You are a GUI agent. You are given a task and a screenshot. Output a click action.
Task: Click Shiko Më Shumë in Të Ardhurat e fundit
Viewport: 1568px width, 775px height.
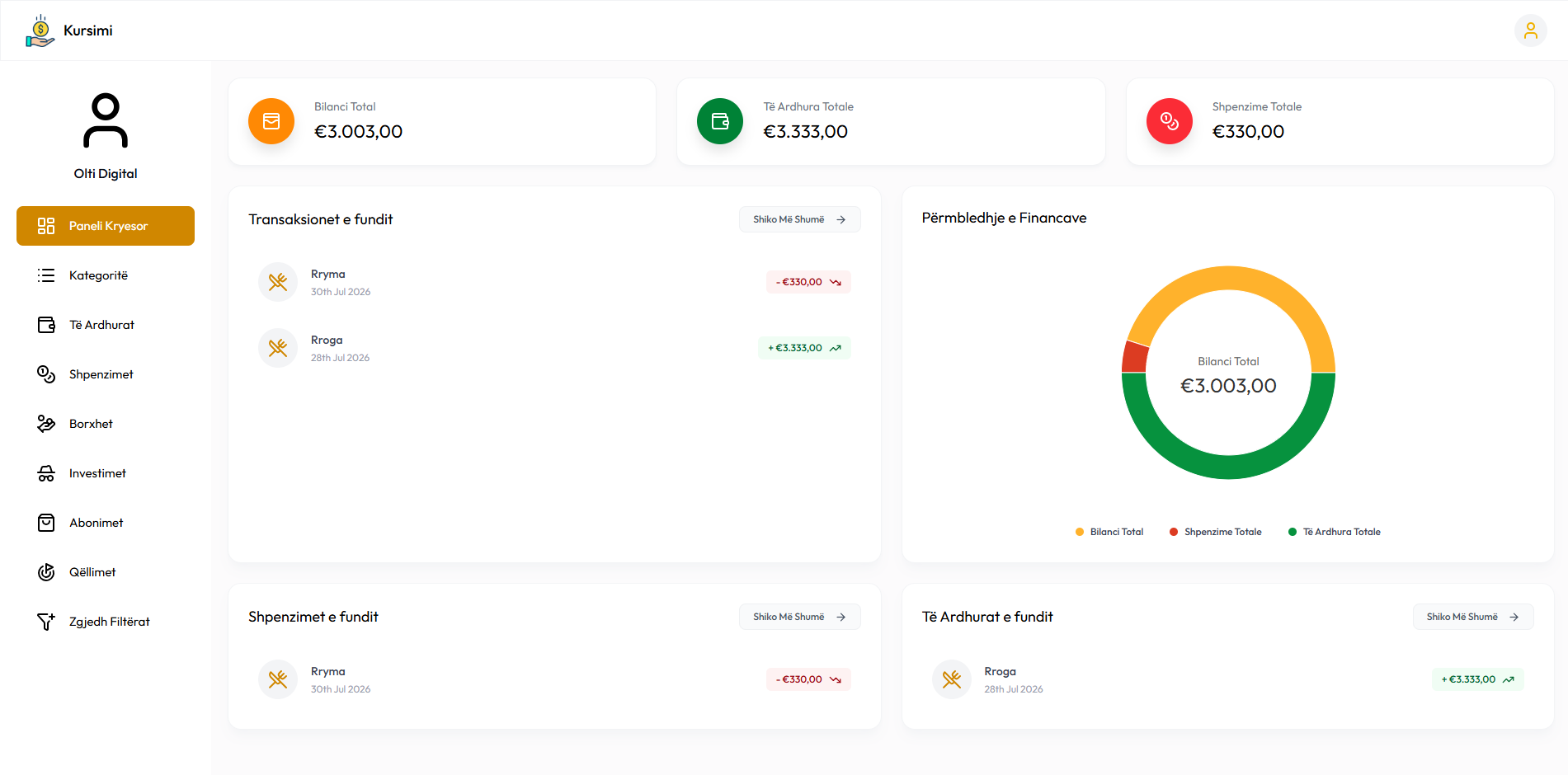point(1473,617)
